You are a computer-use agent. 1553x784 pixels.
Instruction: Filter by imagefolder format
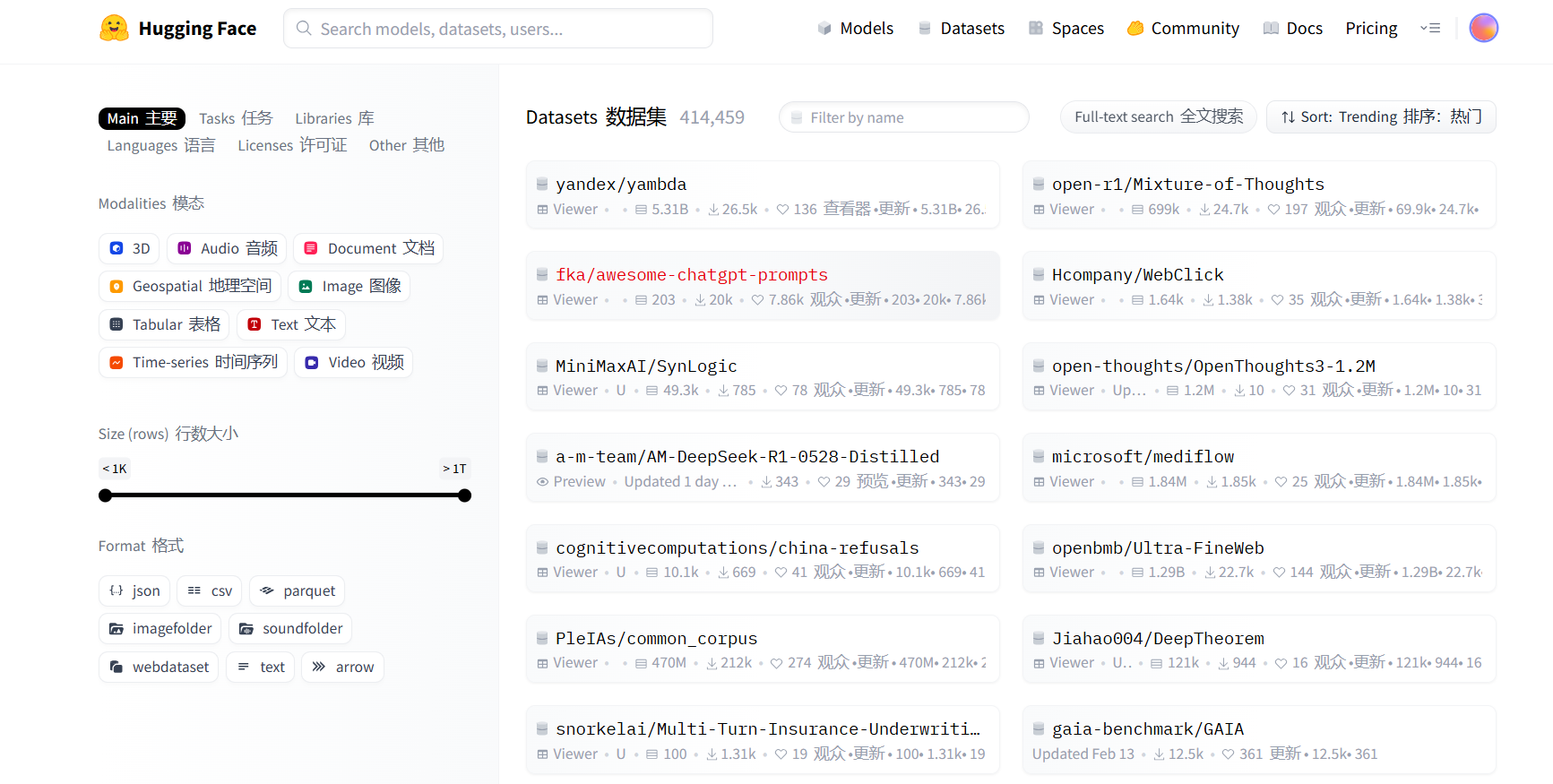[160, 628]
